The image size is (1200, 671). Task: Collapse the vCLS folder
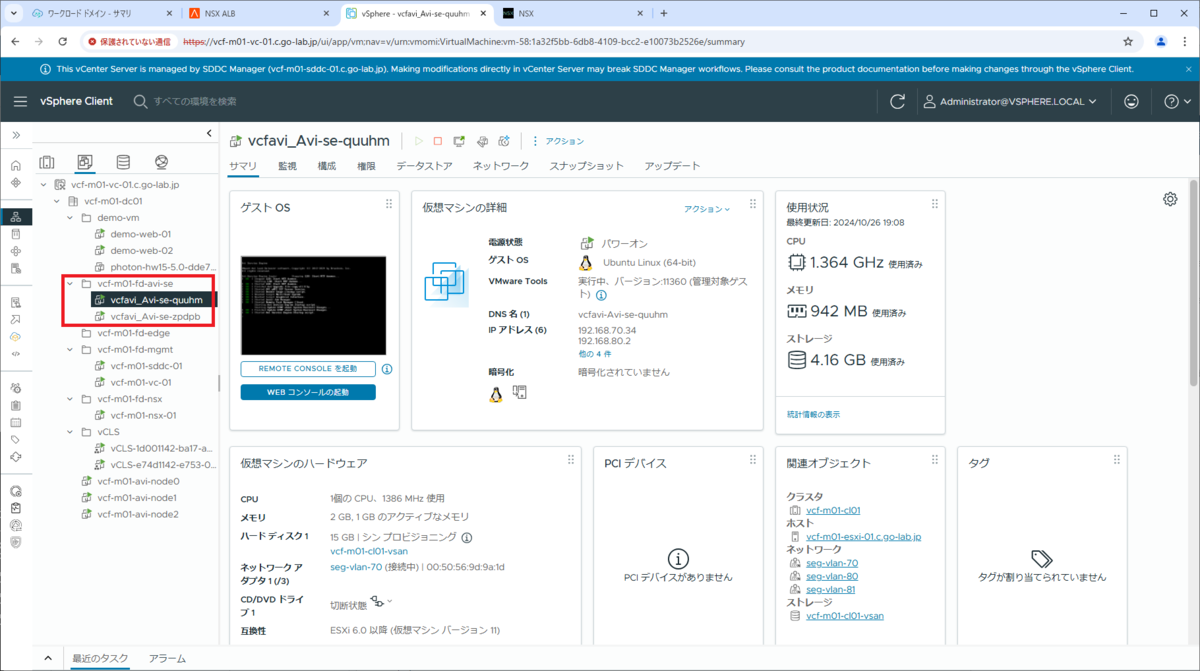pyautogui.click(x=70, y=432)
